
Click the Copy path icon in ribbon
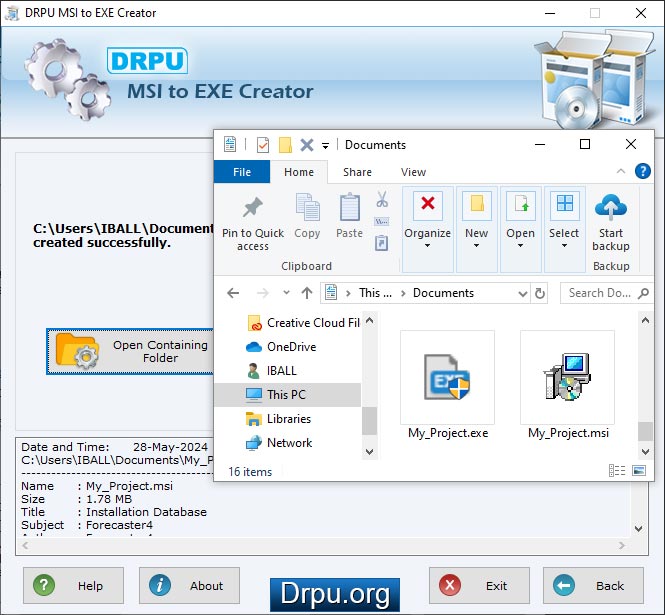click(382, 221)
